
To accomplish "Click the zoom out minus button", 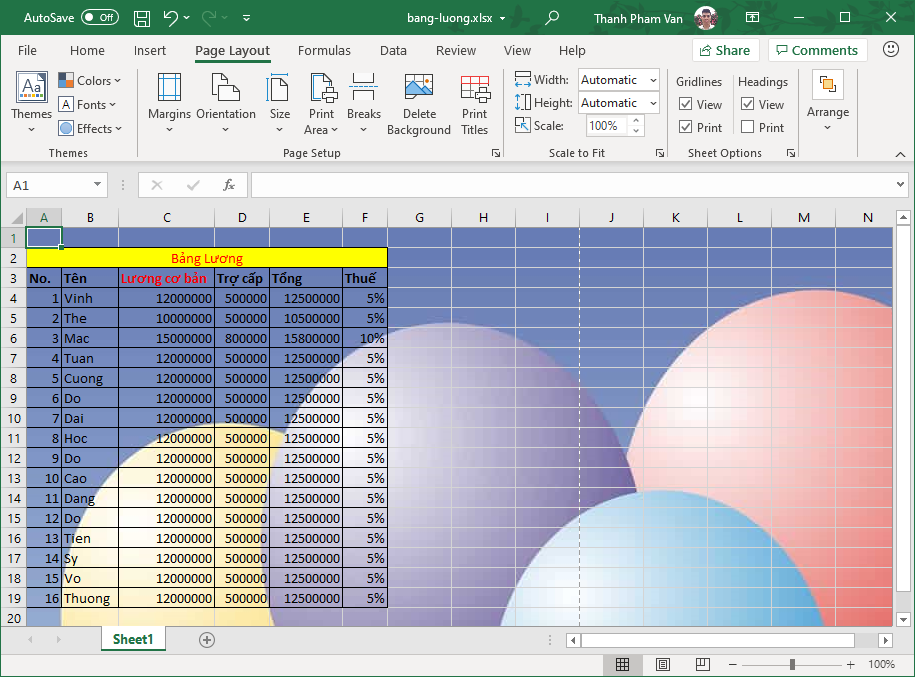I will [x=733, y=664].
